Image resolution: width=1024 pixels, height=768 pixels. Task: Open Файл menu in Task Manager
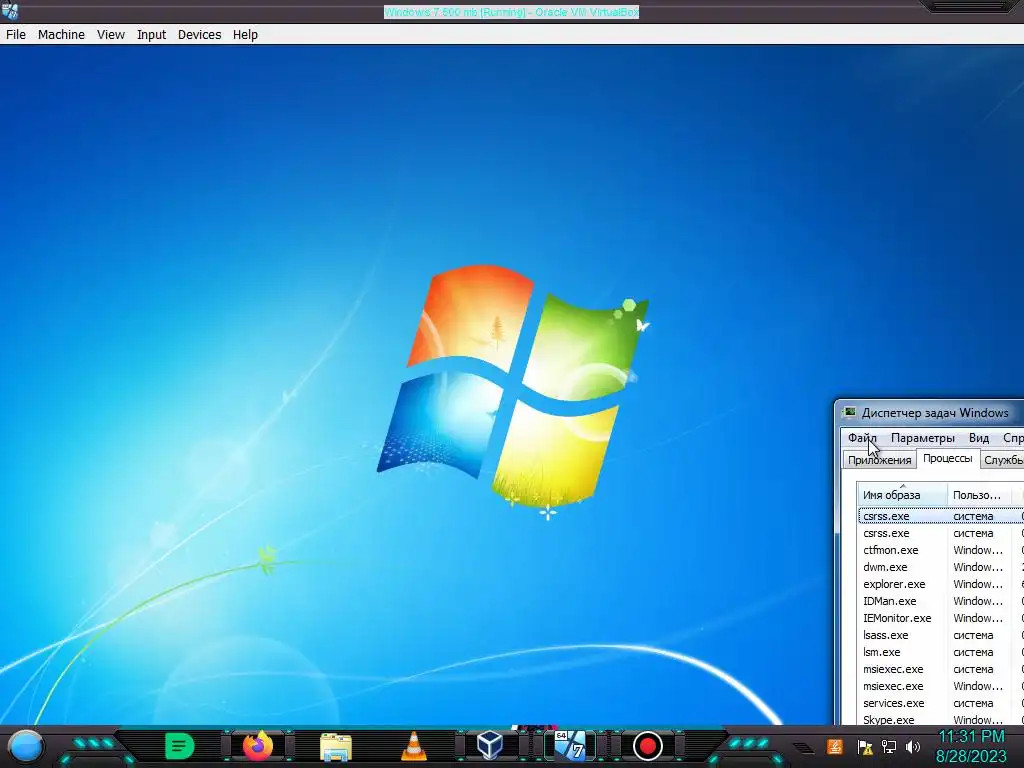pos(862,438)
